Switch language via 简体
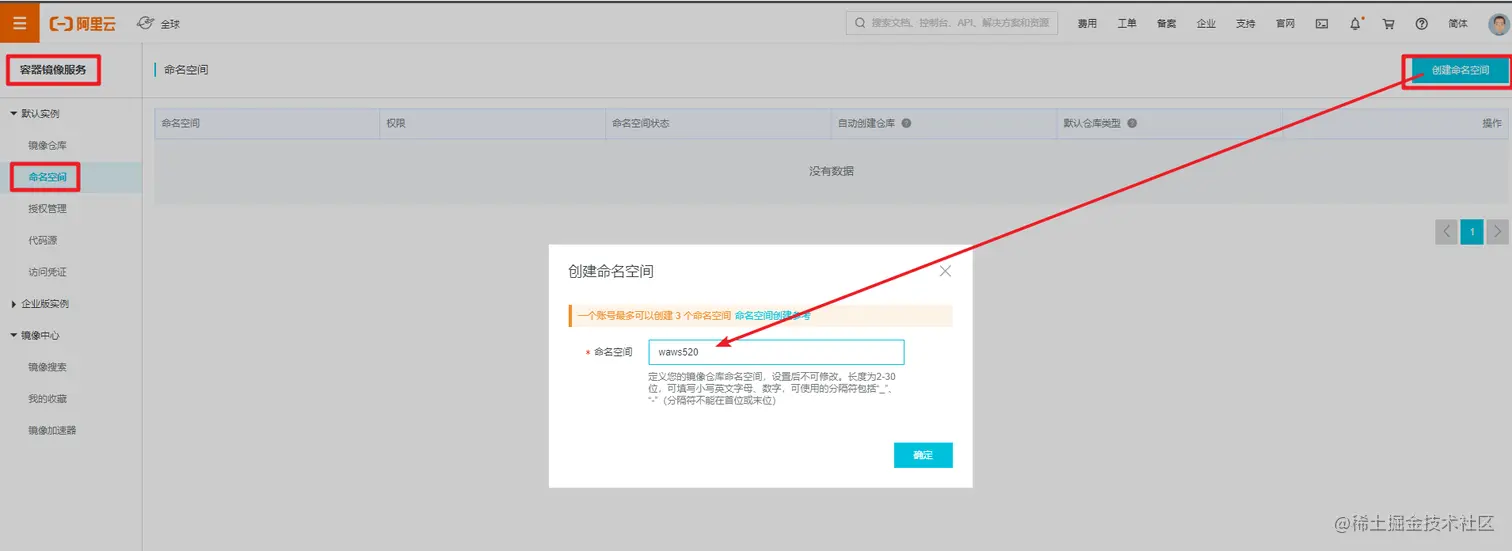Screen dimensions: 1512x551 coord(1458,24)
